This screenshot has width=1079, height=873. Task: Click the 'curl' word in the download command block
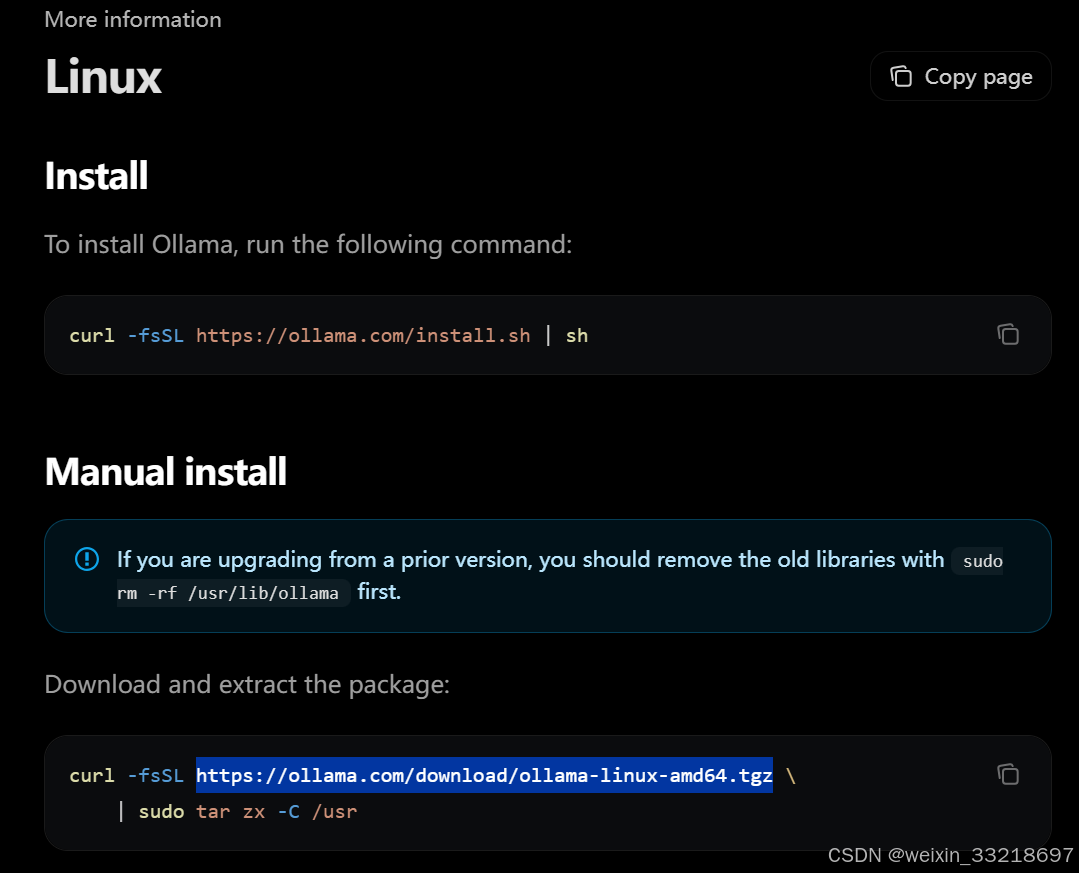click(92, 775)
